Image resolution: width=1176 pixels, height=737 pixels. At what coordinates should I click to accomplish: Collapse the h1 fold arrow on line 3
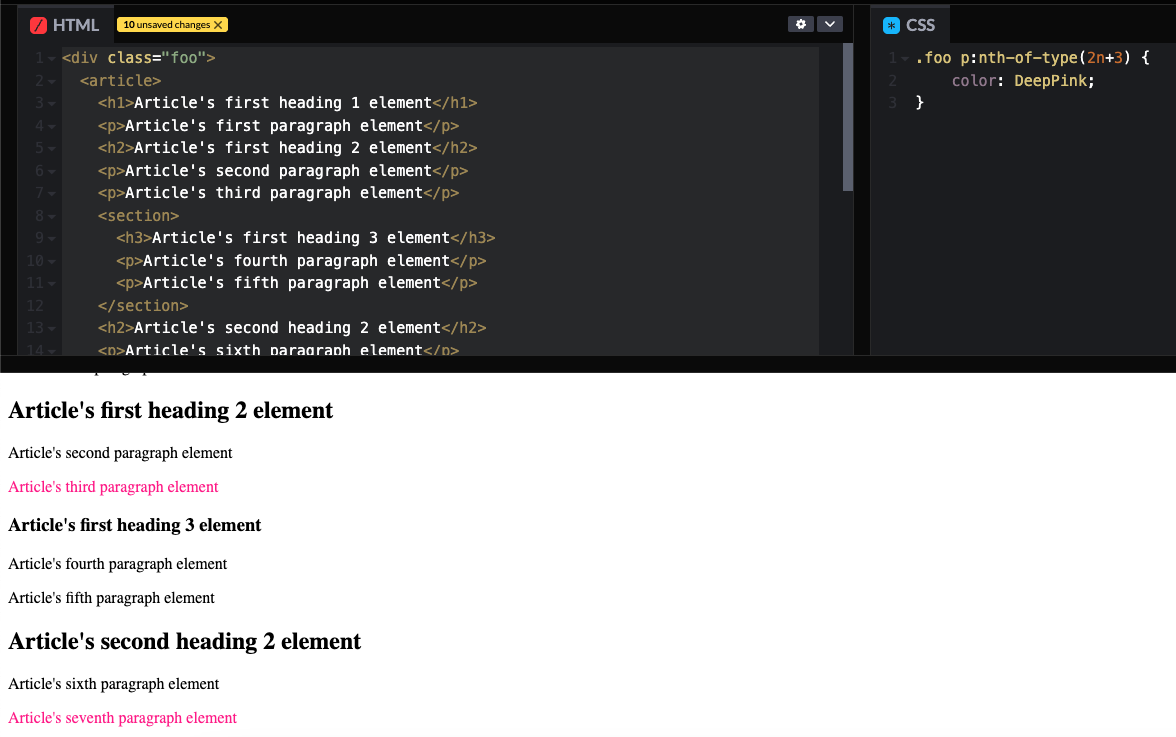(50, 102)
